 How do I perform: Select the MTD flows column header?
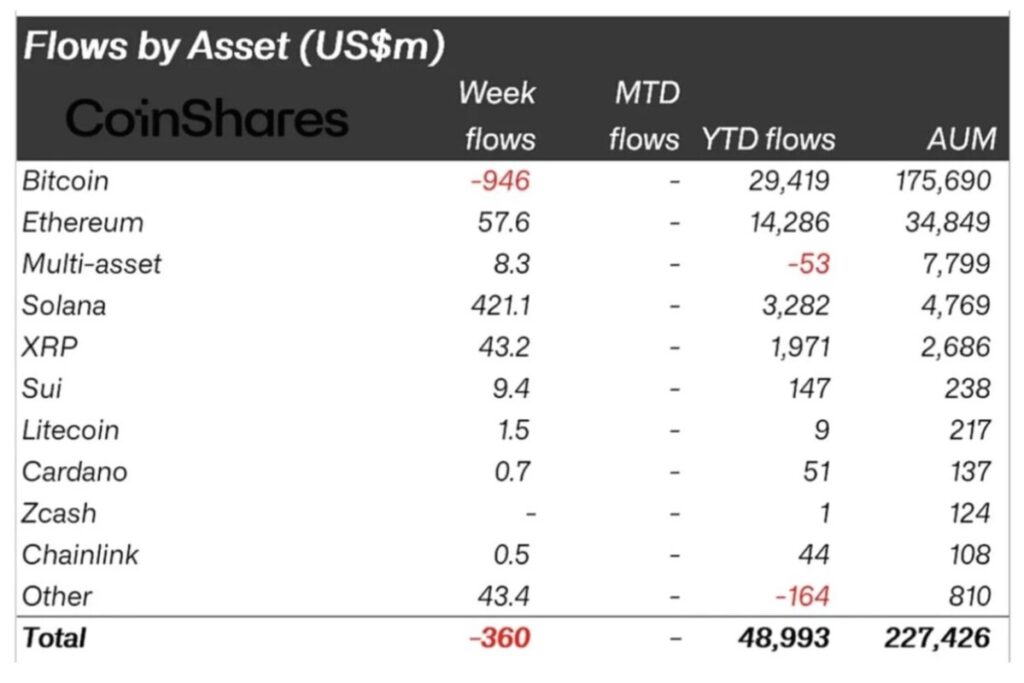(x=645, y=115)
